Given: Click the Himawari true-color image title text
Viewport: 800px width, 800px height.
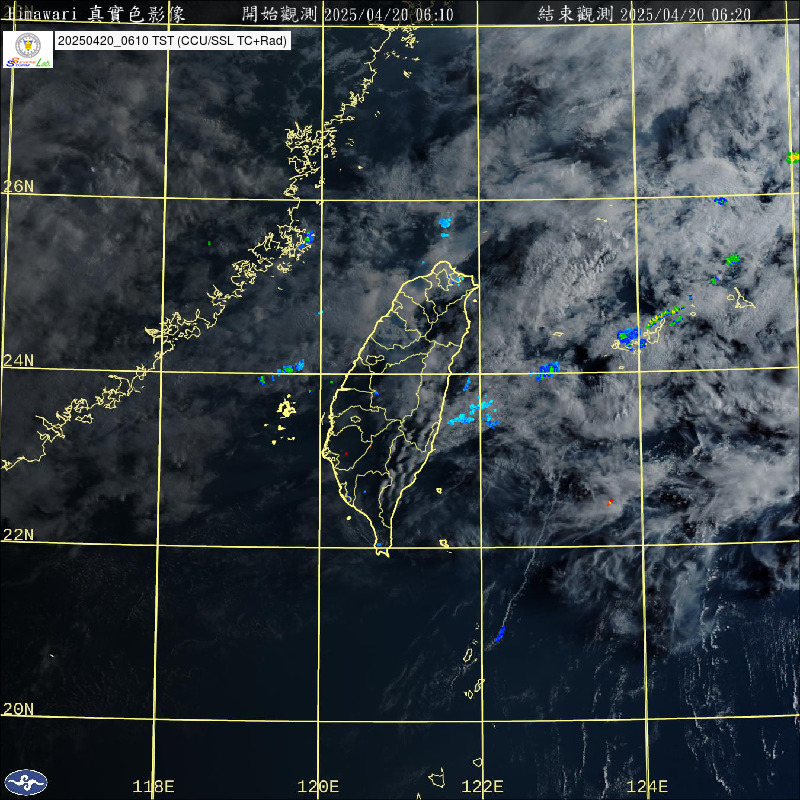Looking at the screenshot, I should (x=96, y=14).
